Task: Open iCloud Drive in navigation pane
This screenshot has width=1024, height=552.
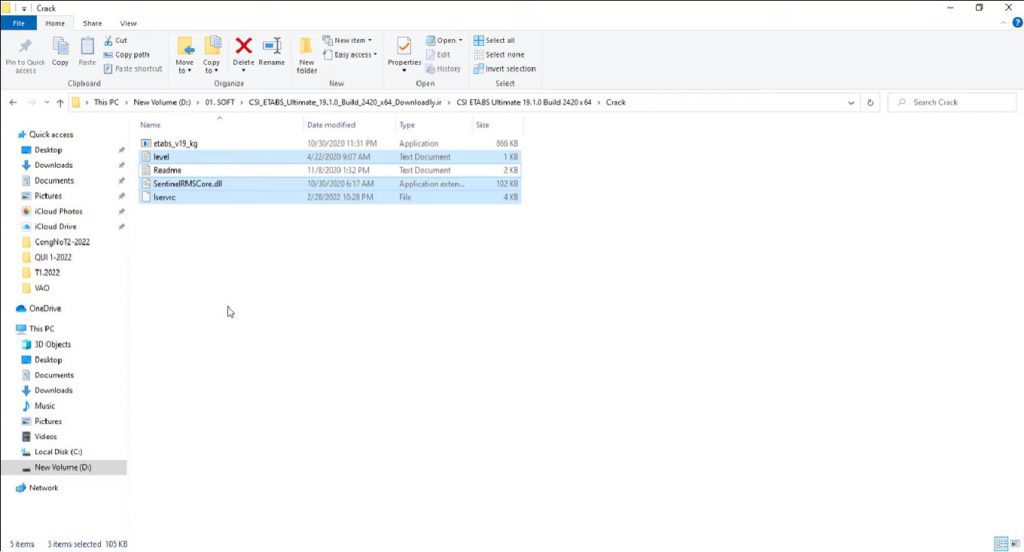Action: 55,227
